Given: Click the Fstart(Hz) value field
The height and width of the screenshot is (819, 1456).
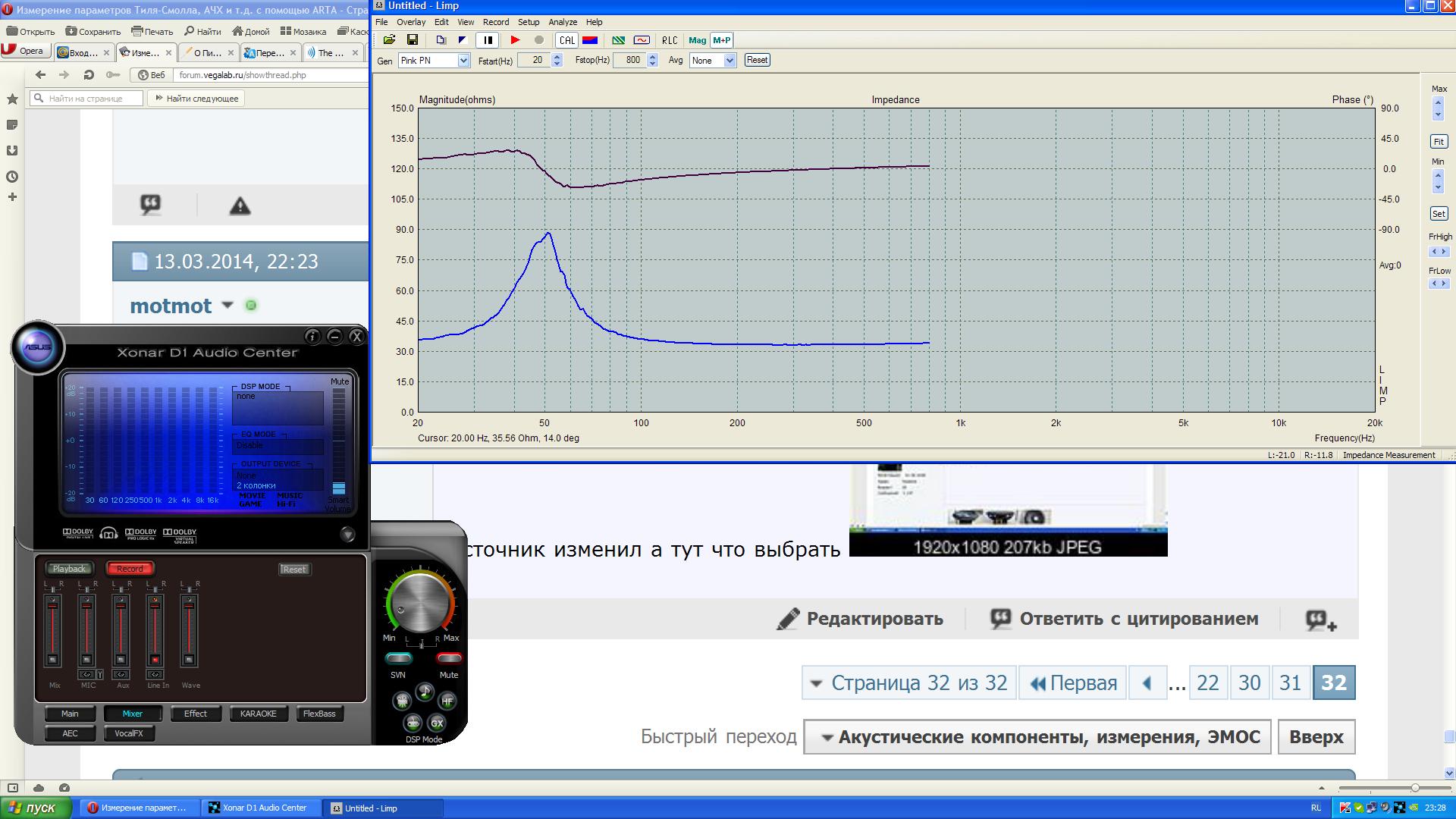Looking at the screenshot, I should 535,61.
